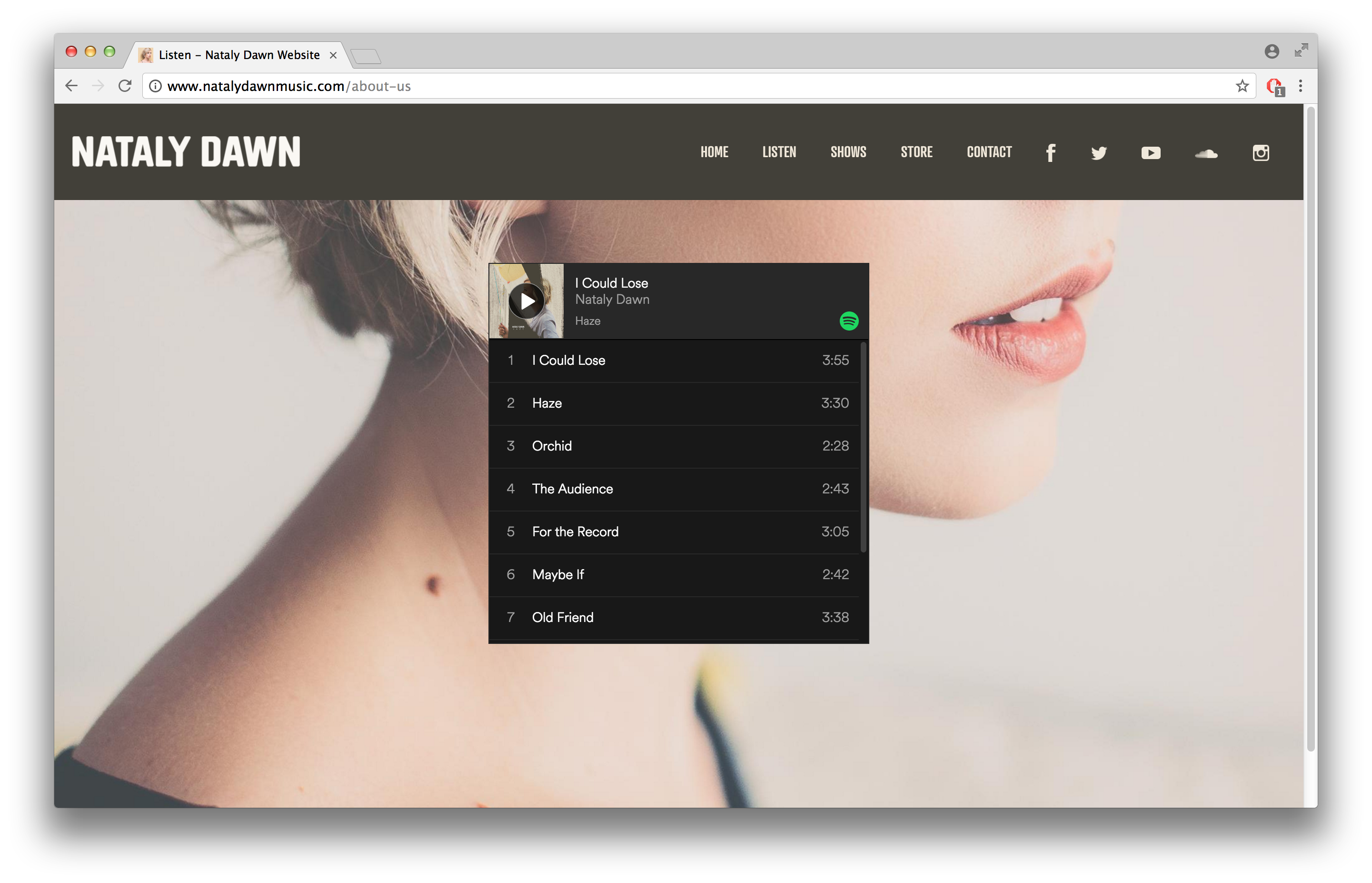Image resolution: width=1372 pixels, height=883 pixels.
Task: Click the Spotify track list scrollbar
Action: (863, 447)
